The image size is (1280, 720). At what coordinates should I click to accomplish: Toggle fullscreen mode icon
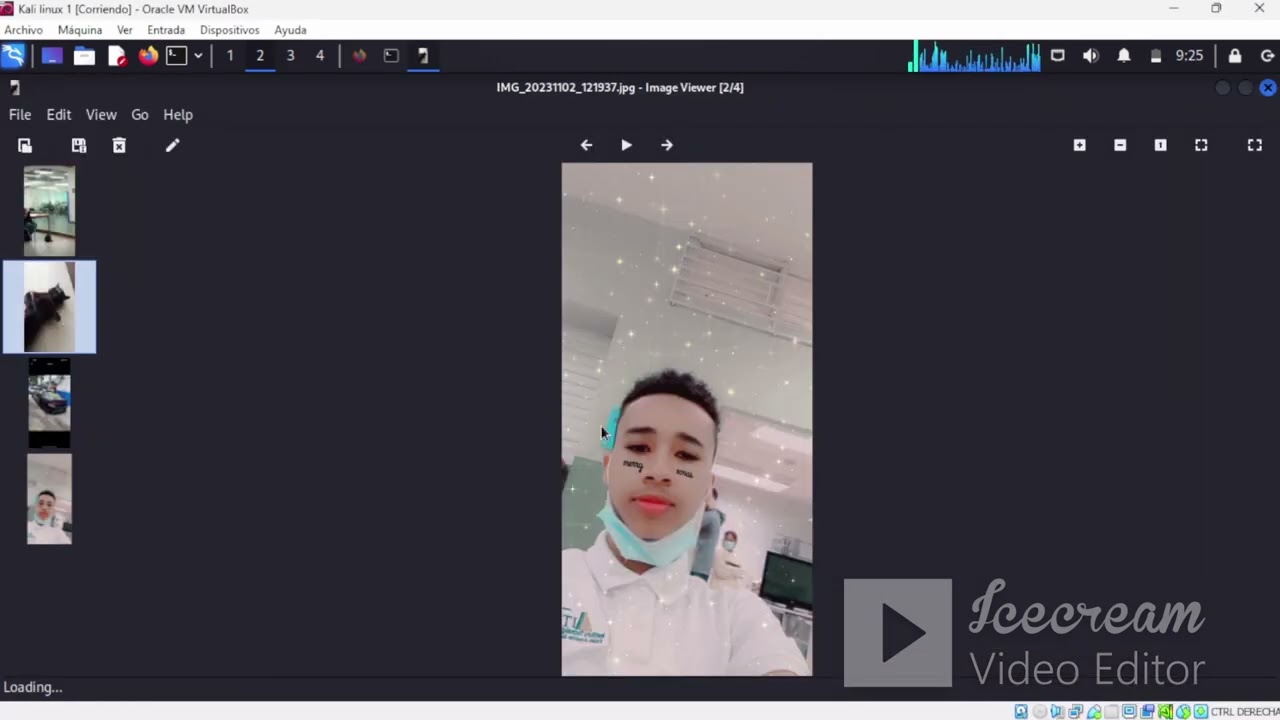coord(1255,145)
